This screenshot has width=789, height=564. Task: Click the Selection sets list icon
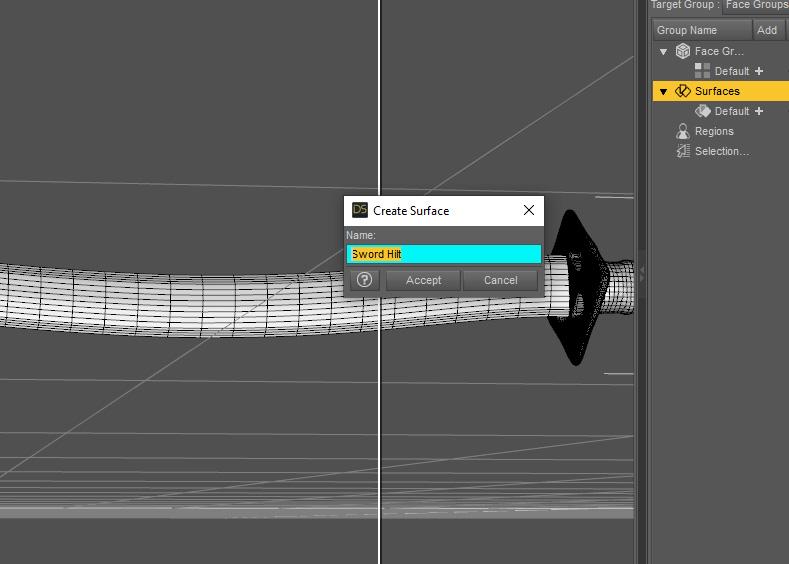click(x=683, y=151)
